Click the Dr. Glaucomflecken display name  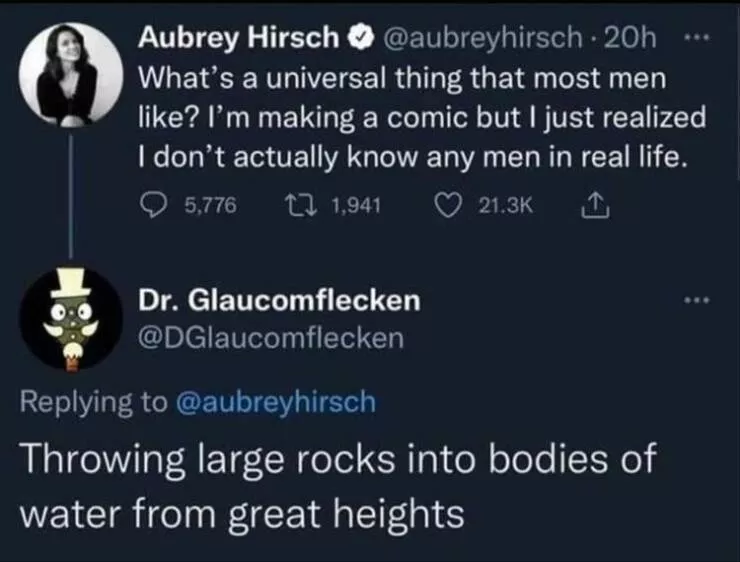pos(279,300)
